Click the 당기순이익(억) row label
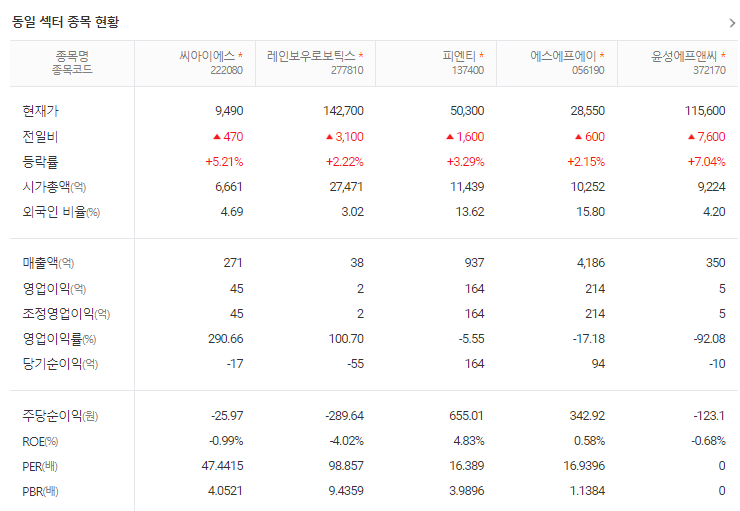740x511 pixels. click(x=60, y=364)
